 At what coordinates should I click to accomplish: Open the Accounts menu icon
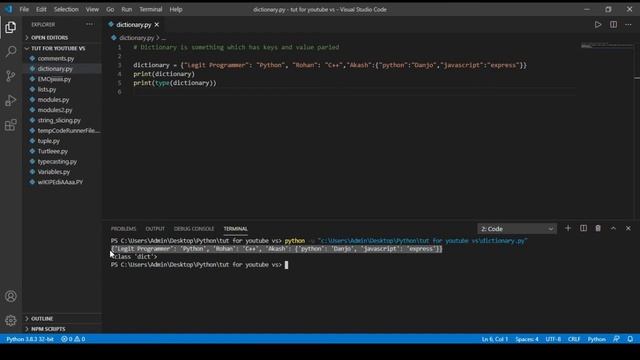(11, 296)
